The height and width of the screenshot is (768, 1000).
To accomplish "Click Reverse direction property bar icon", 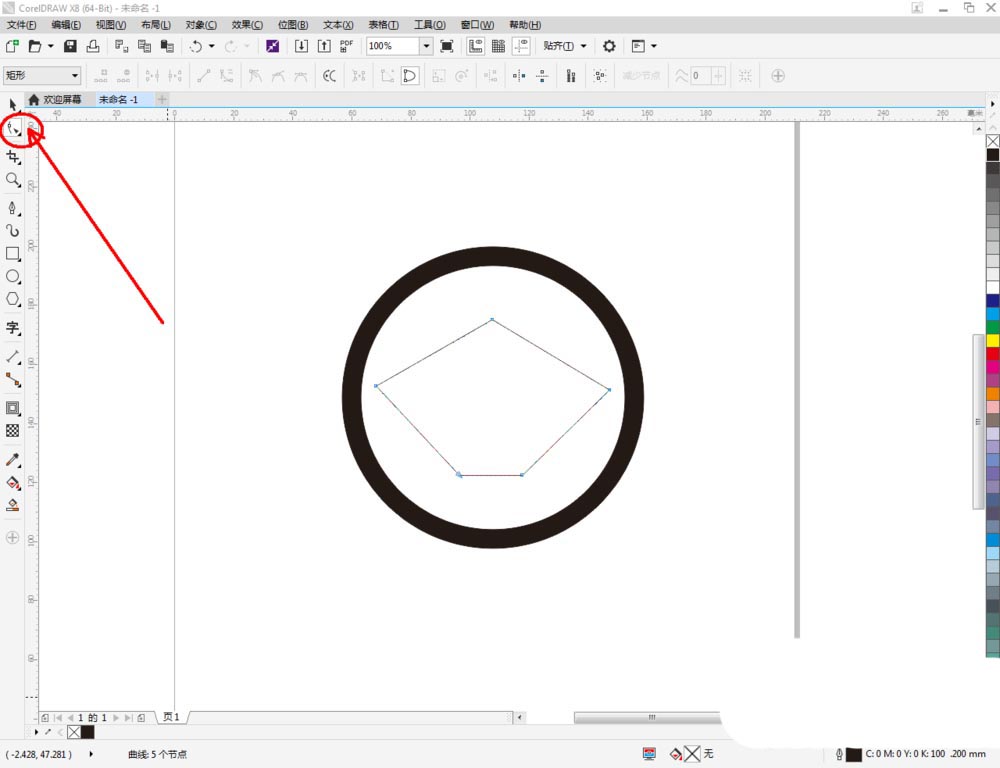I will point(329,76).
